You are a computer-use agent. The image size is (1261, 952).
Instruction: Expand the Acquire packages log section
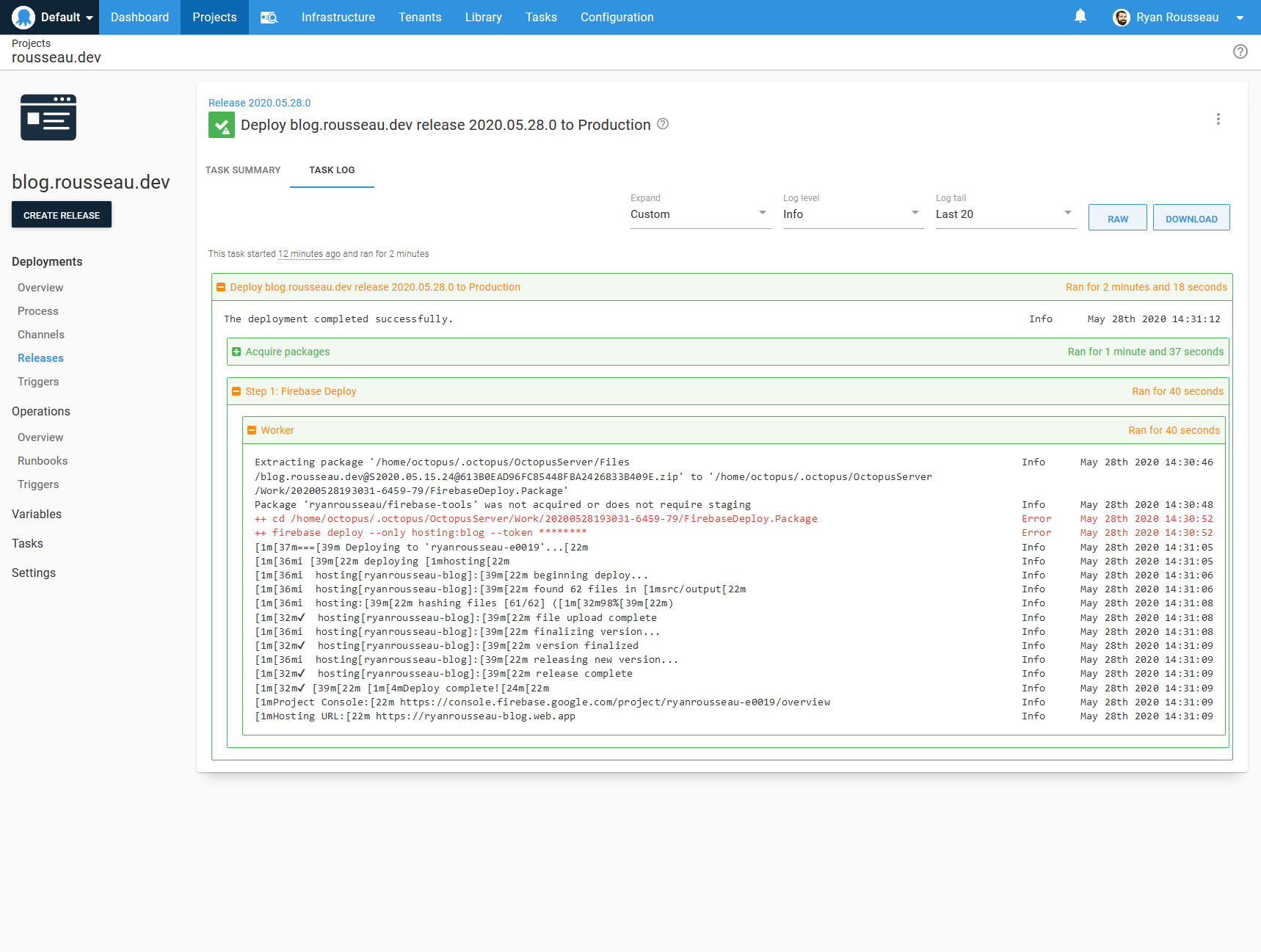tap(236, 352)
